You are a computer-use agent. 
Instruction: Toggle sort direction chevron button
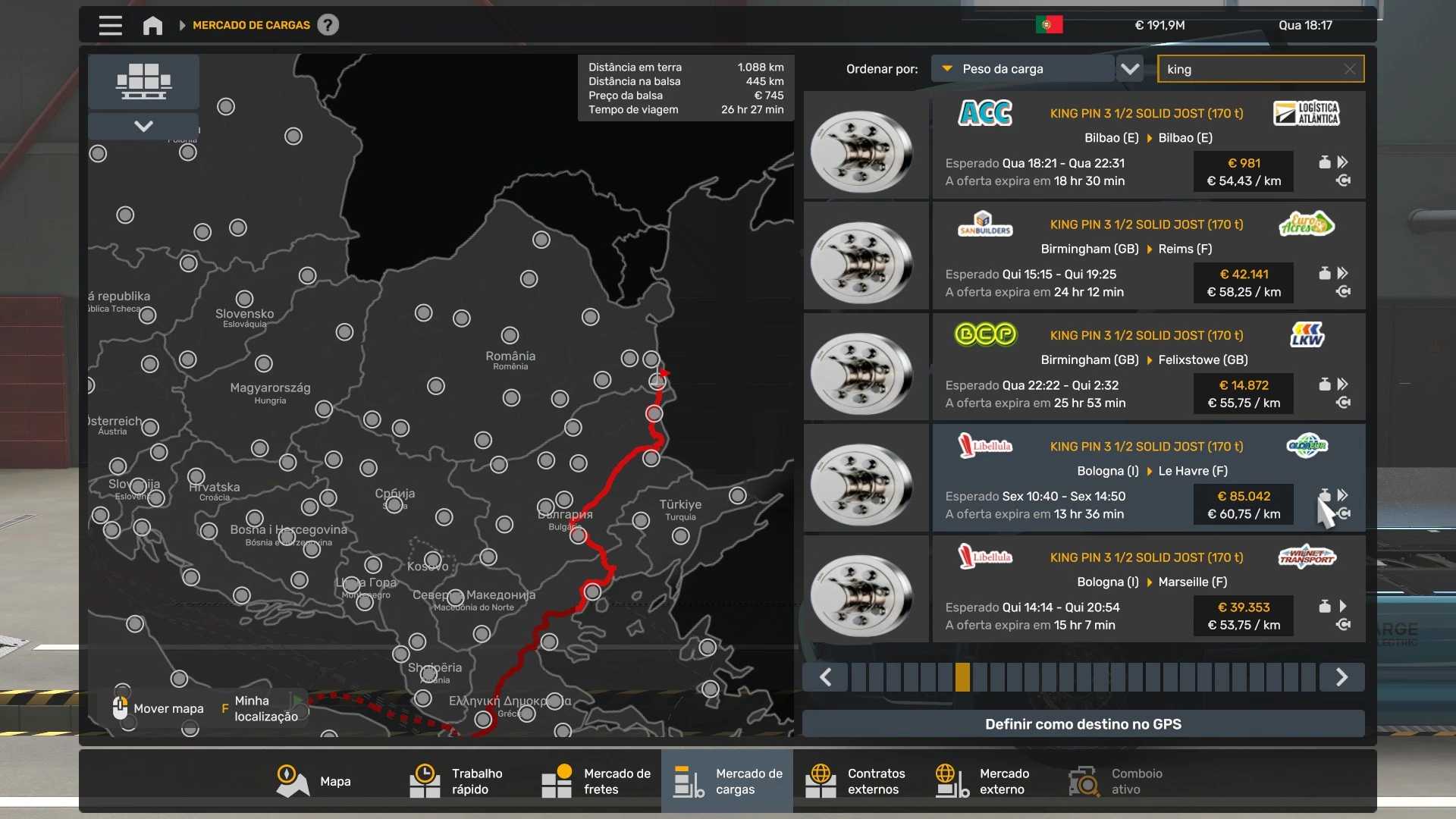pos(1130,69)
